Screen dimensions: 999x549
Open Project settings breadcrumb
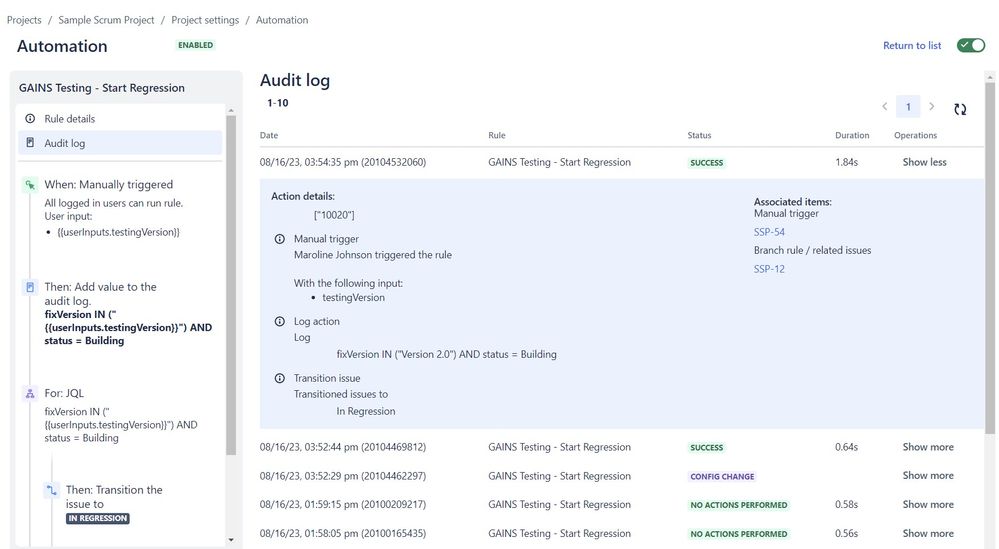click(205, 20)
